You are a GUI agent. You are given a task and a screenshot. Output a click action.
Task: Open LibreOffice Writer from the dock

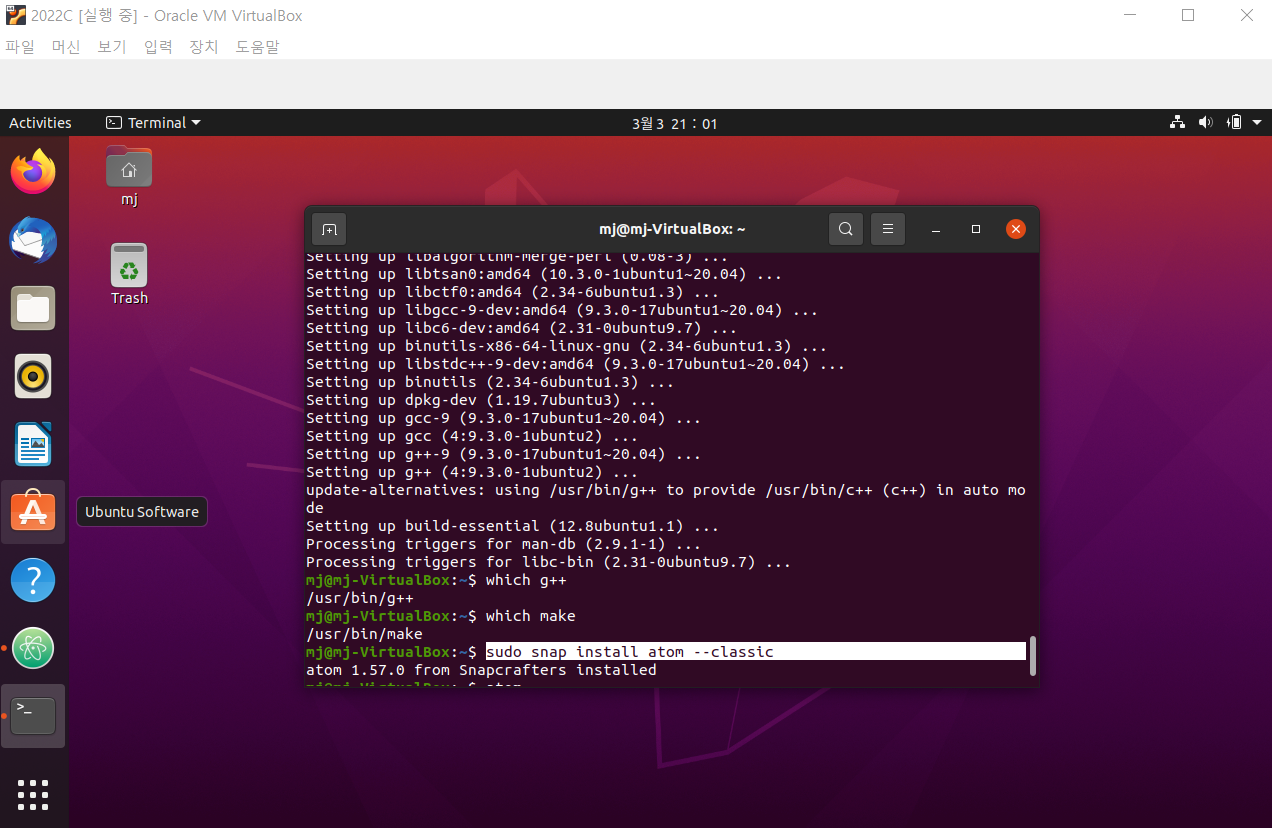tap(33, 444)
